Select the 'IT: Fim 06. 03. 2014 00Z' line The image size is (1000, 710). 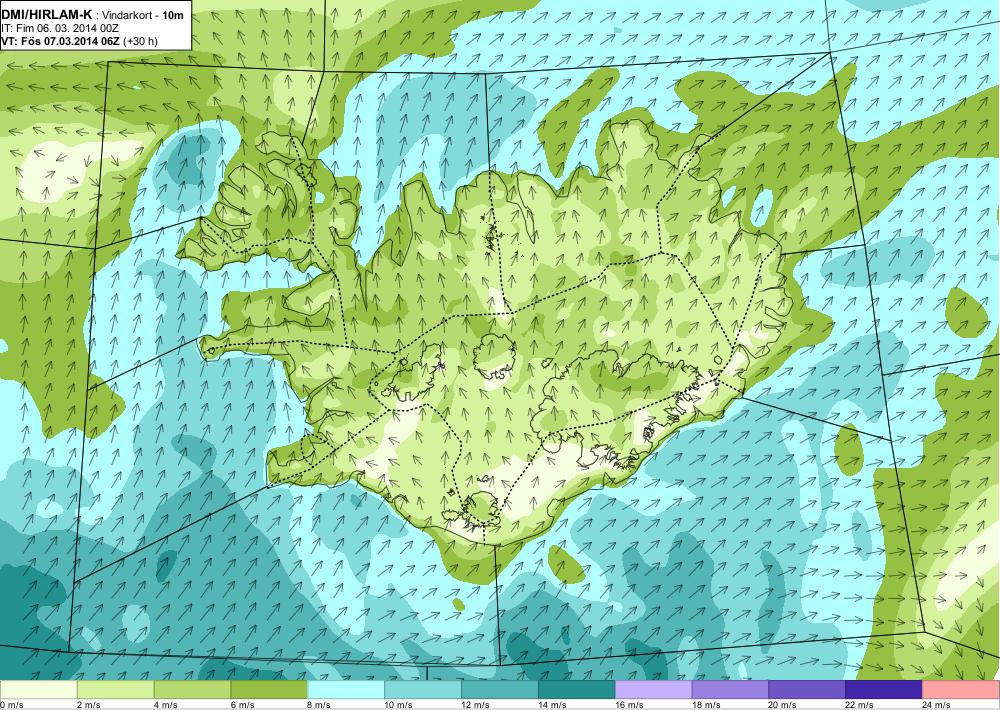coord(61,29)
